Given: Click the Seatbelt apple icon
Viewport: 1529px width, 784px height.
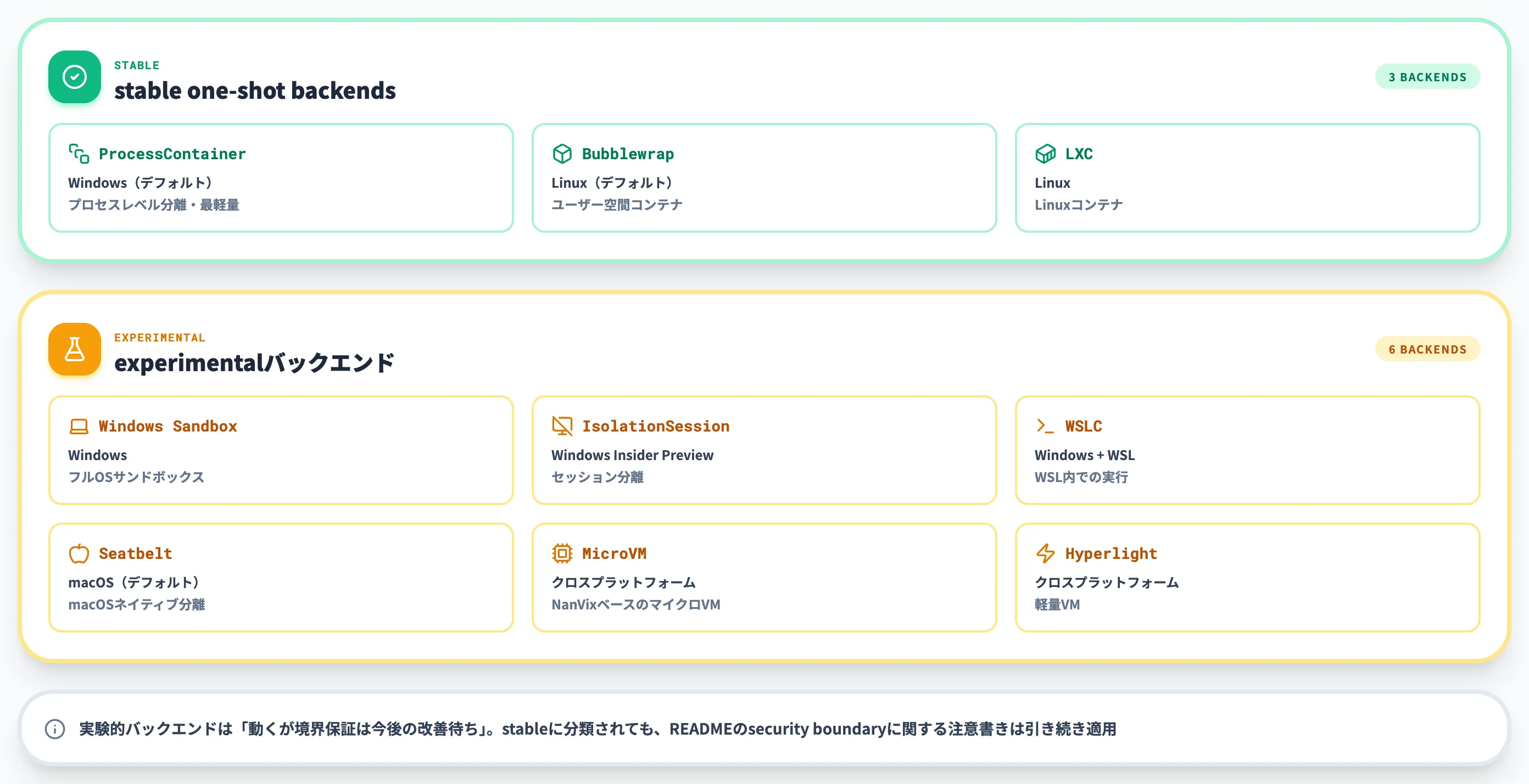Looking at the screenshot, I should pos(79,553).
